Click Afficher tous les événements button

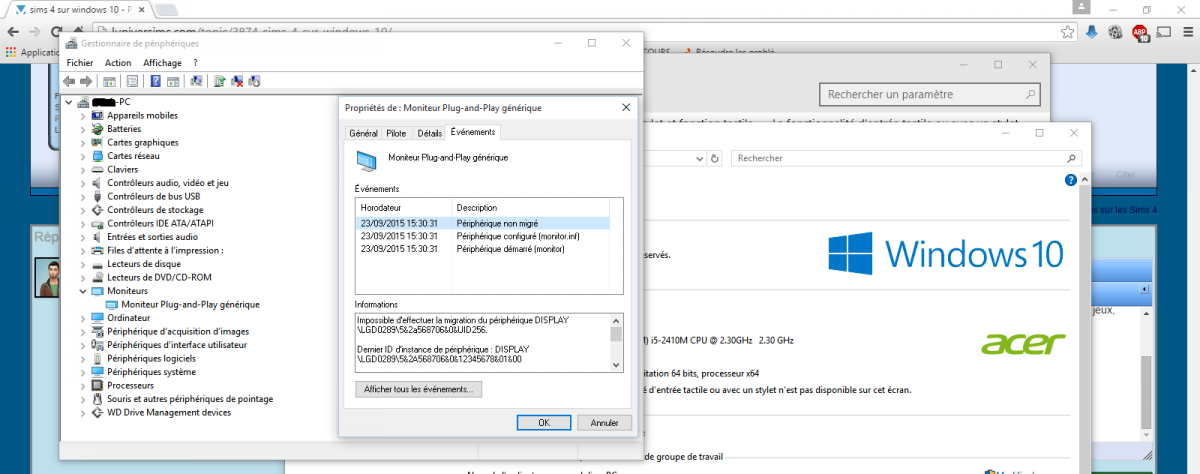(419, 388)
